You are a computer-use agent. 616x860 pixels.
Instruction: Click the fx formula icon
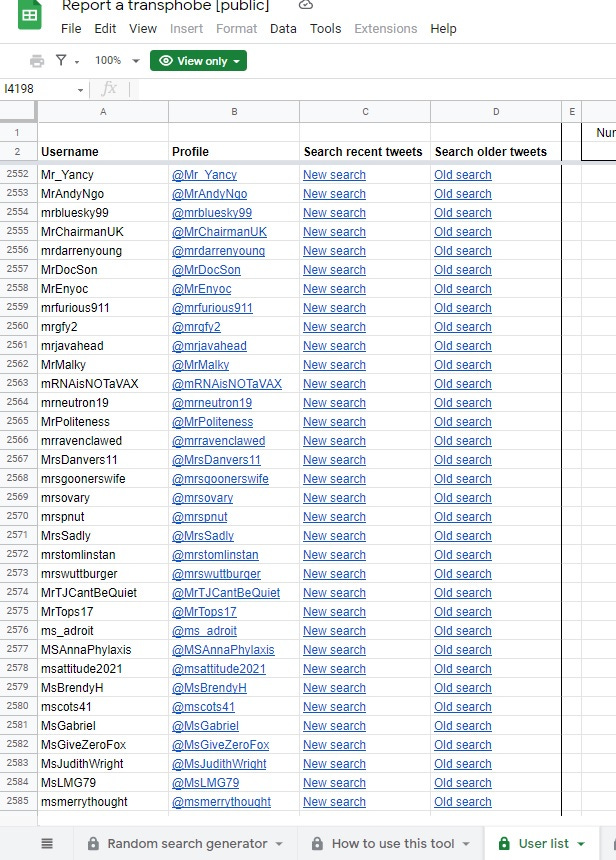click(109, 88)
